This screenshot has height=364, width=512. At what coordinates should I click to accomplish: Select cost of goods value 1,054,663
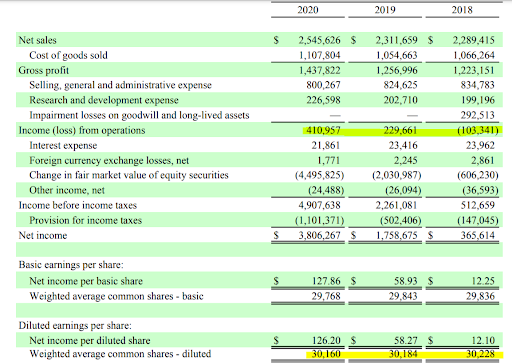point(397,55)
